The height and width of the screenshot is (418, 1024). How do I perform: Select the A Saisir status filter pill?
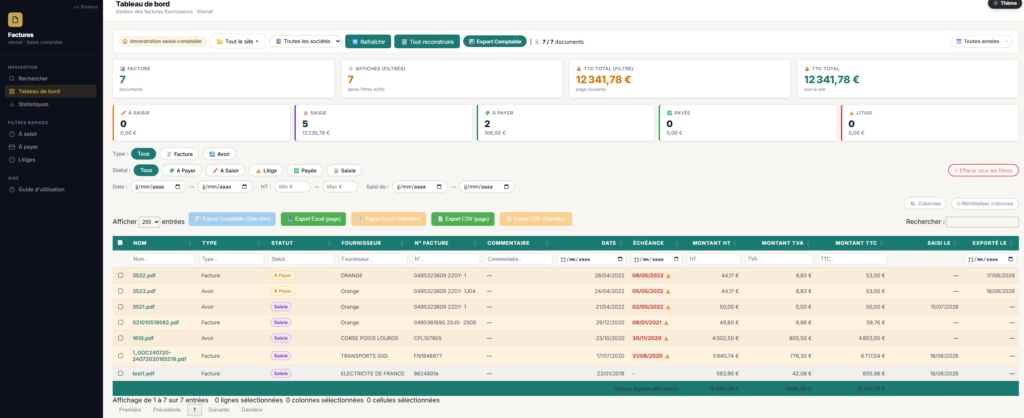(x=225, y=170)
